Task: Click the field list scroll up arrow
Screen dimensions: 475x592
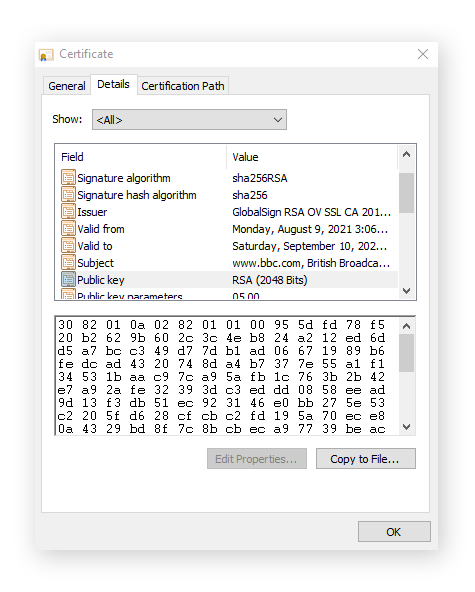Action: coord(406,154)
